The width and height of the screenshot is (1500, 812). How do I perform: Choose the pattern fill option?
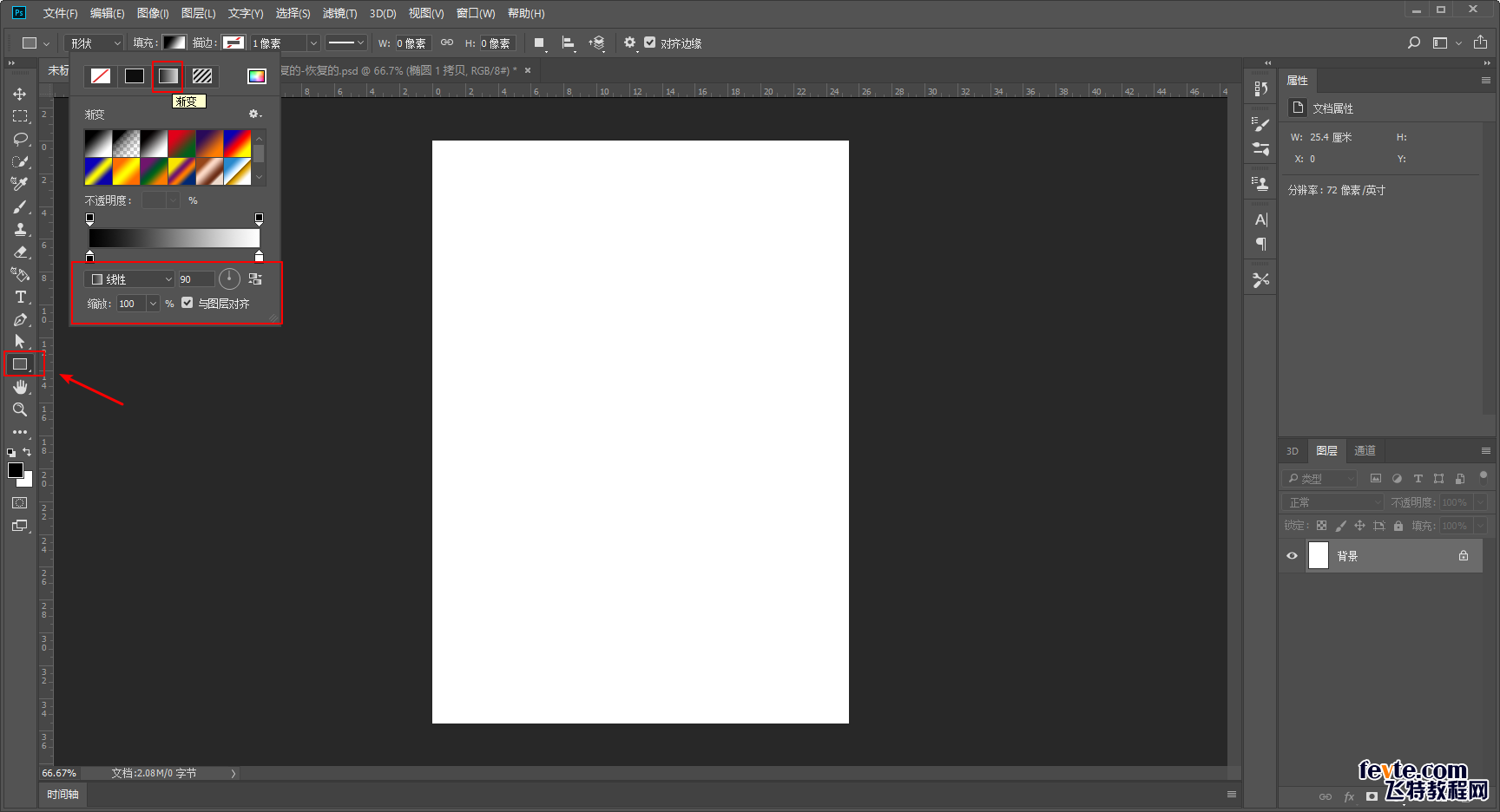[x=202, y=76]
